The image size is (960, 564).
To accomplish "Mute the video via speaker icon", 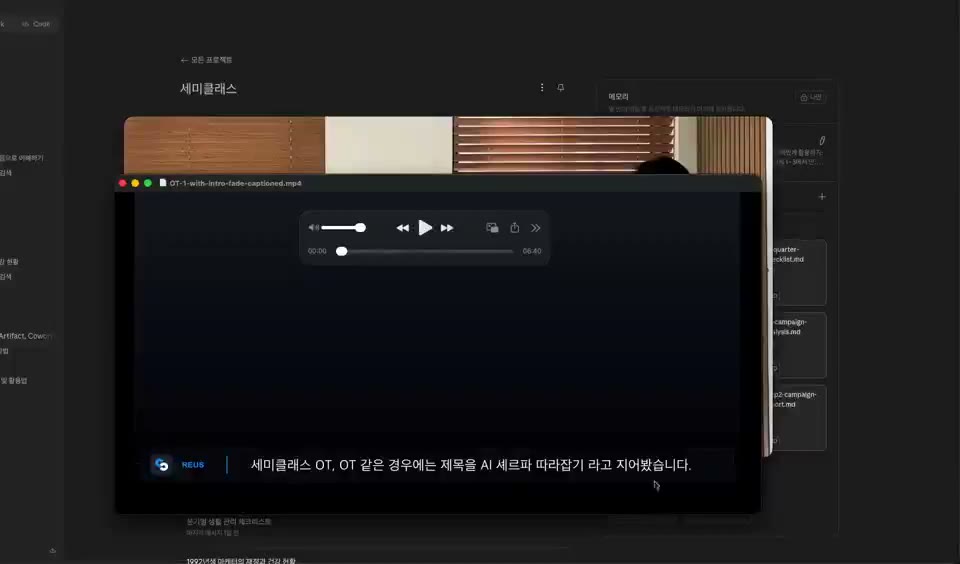I will click(x=313, y=228).
